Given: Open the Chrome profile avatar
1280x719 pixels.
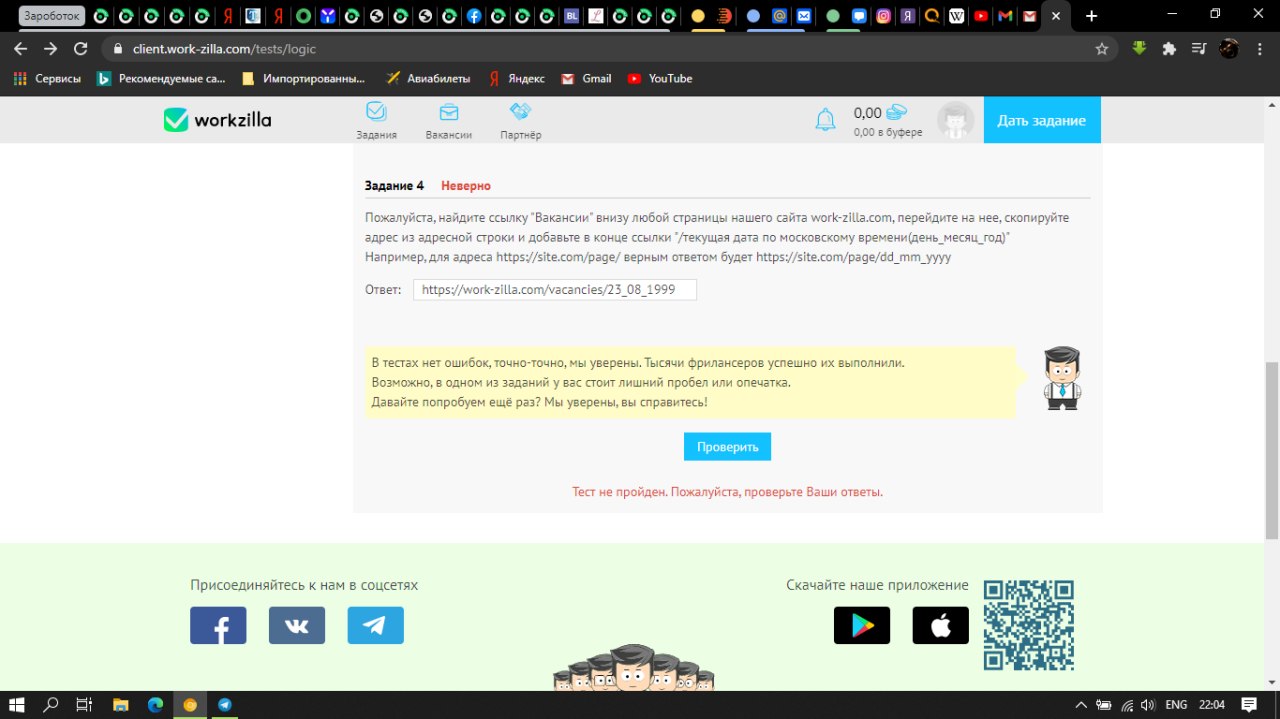Looking at the screenshot, I should pyautogui.click(x=1229, y=48).
